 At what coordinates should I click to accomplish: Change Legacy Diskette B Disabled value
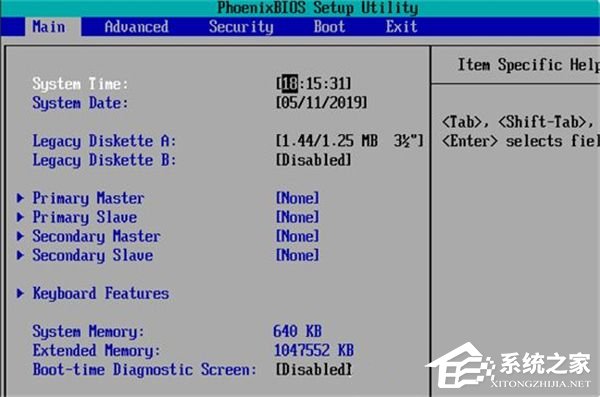click(x=313, y=160)
